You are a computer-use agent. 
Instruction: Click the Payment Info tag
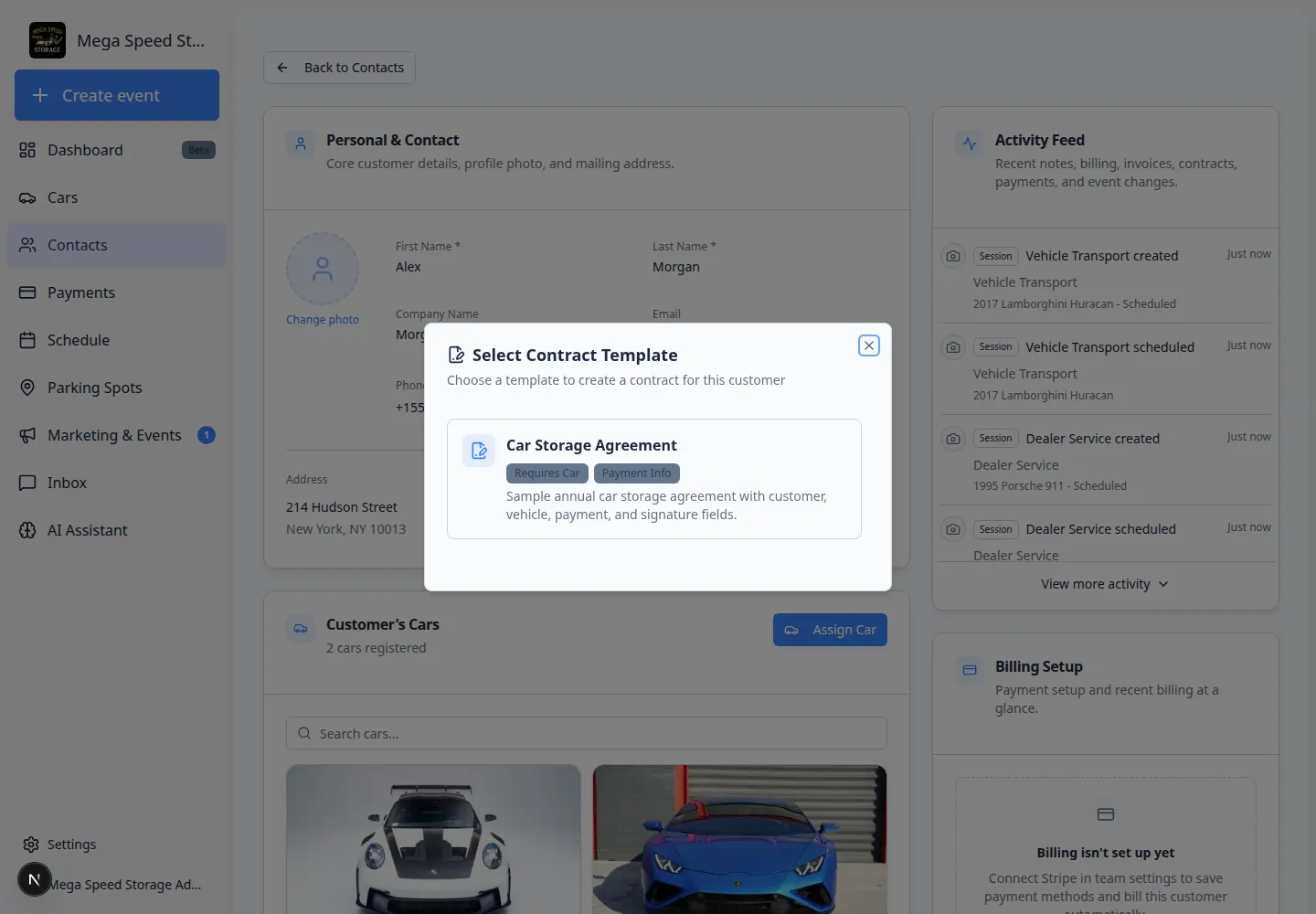point(637,473)
